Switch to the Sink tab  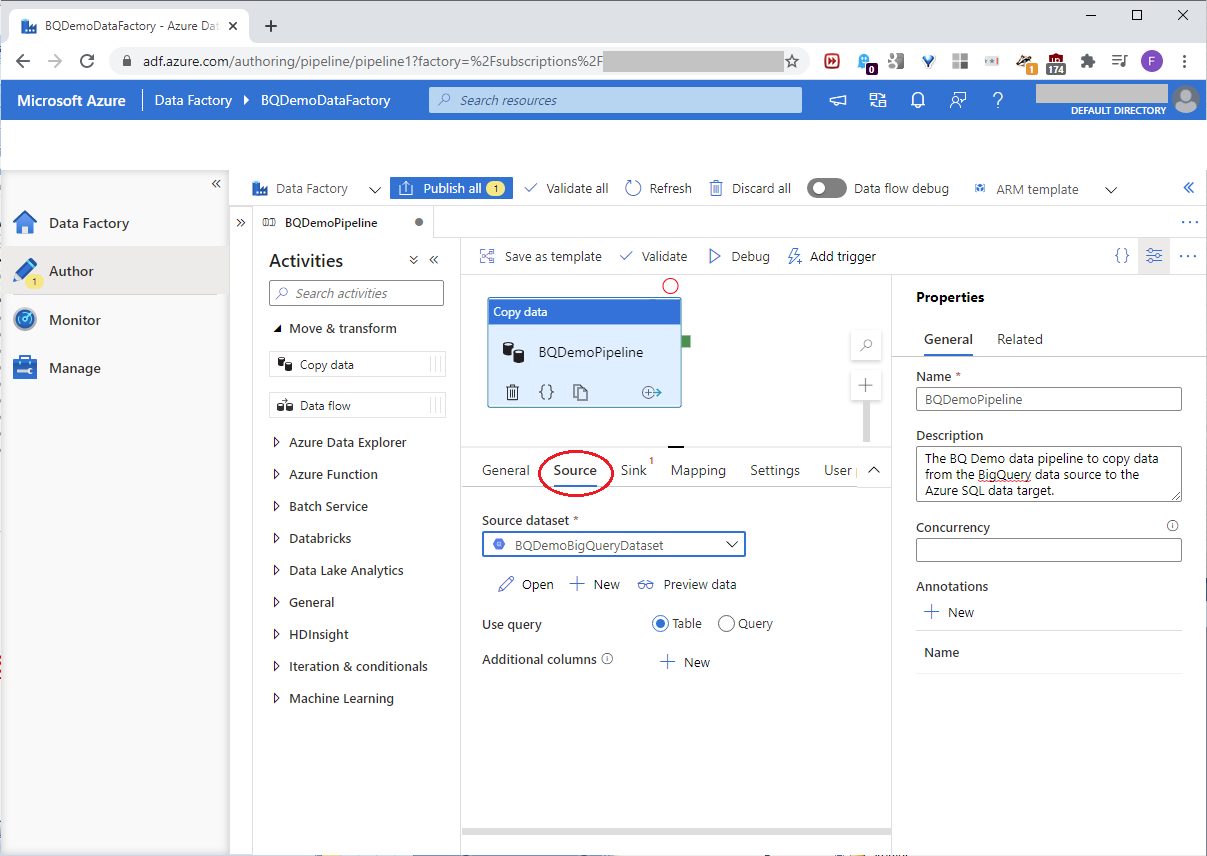coord(634,470)
